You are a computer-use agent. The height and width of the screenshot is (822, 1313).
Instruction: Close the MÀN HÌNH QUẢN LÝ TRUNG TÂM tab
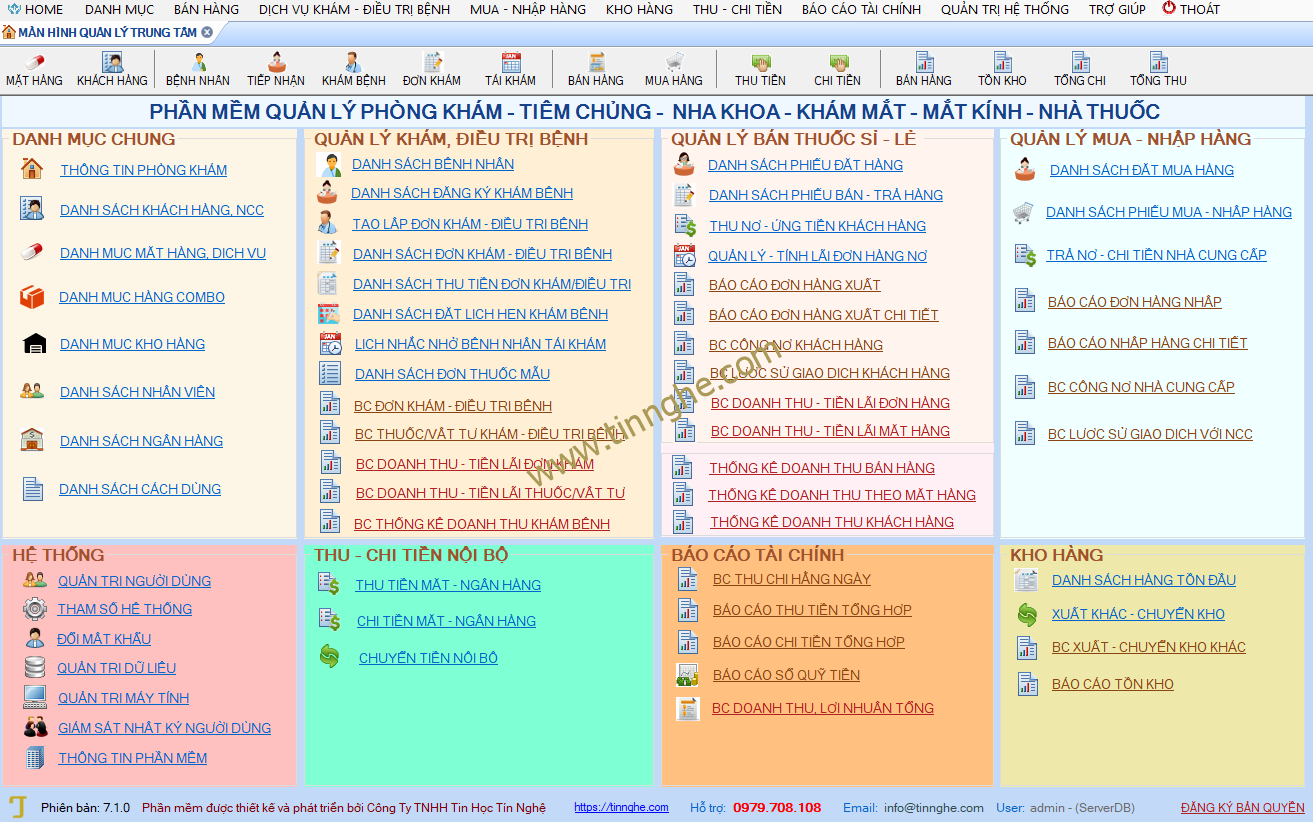207,32
